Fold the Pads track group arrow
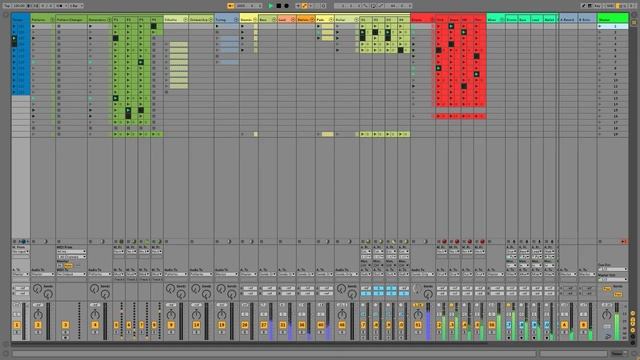This screenshot has width=640, height=360. [331, 20]
